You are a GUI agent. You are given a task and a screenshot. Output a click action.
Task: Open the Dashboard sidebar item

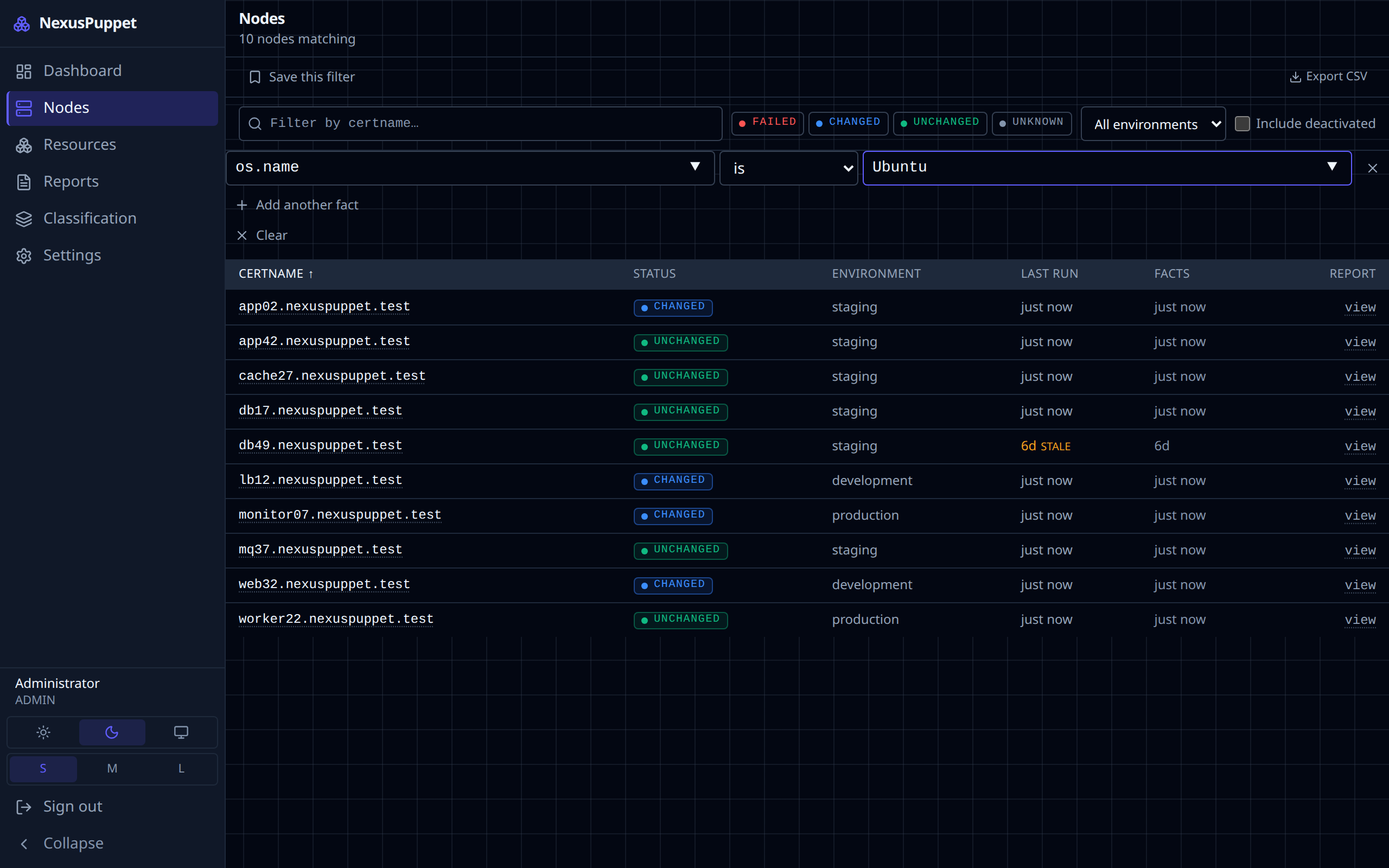point(112,71)
